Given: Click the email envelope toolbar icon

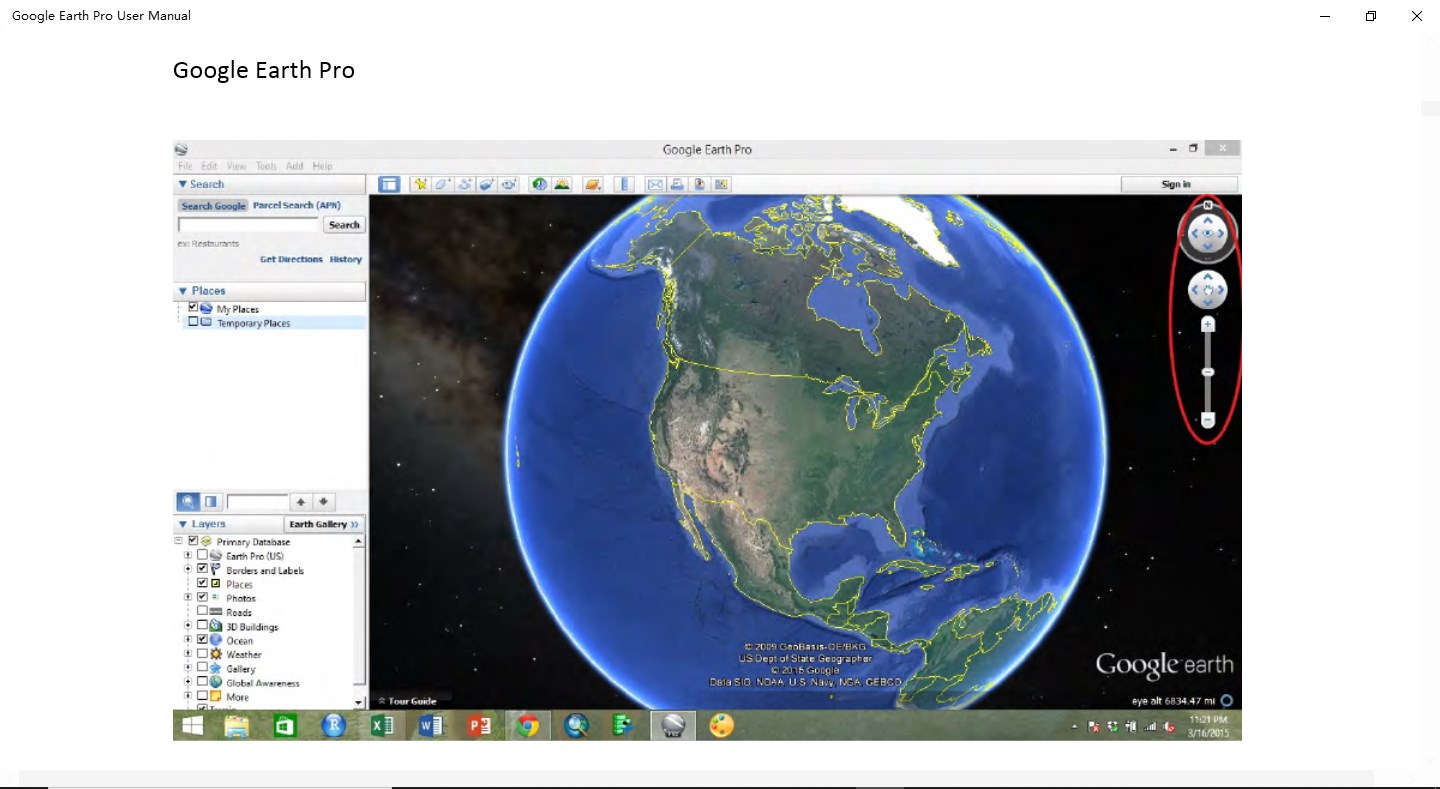Looking at the screenshot, I should tap(655, 184).
